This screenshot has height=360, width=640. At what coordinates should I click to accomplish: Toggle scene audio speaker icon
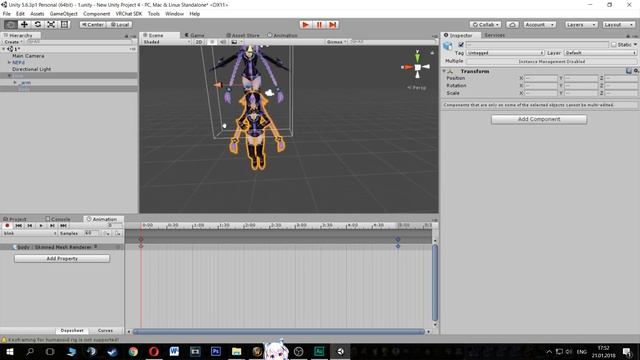click(222, 42)
